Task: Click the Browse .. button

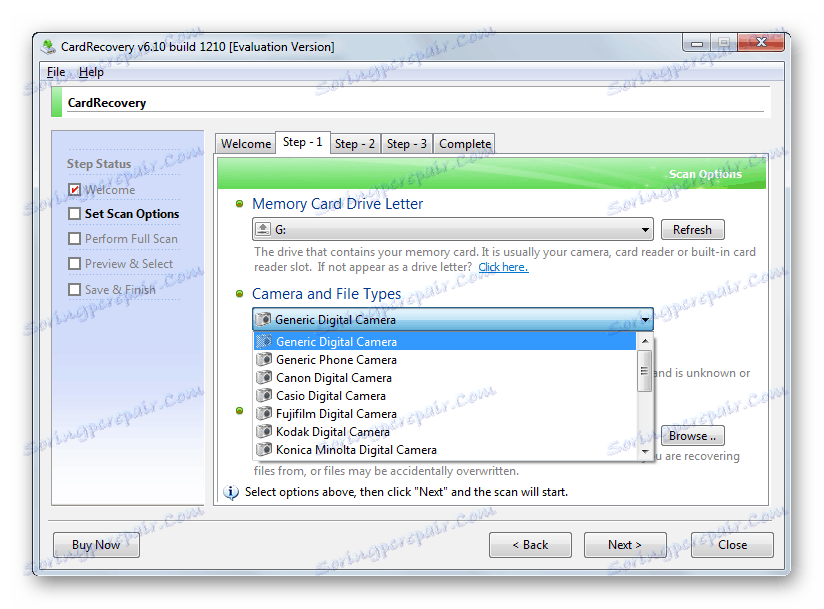Action: pos(692,436)
